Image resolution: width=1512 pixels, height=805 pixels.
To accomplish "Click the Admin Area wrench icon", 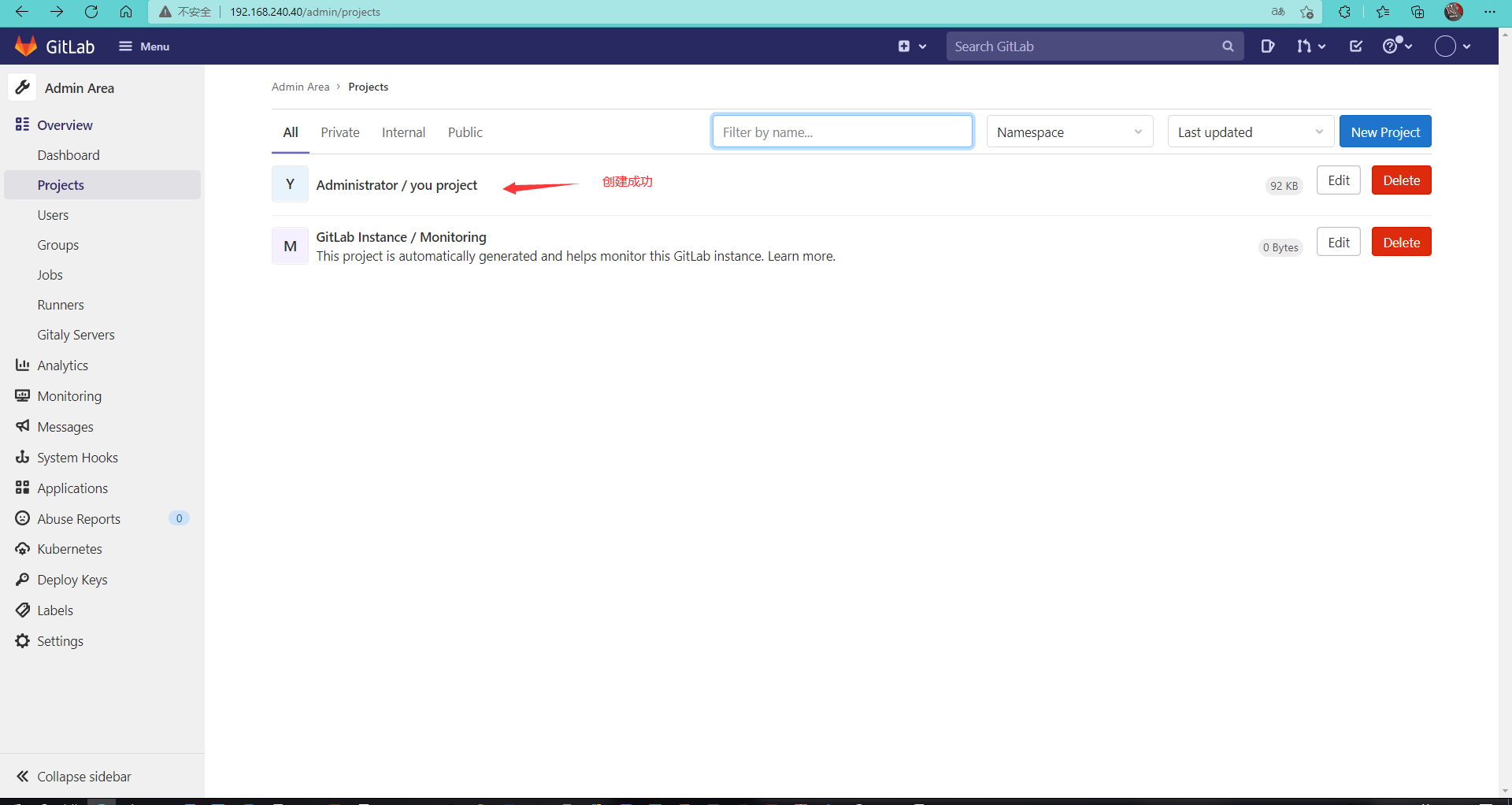I will (x=22, y=87).
